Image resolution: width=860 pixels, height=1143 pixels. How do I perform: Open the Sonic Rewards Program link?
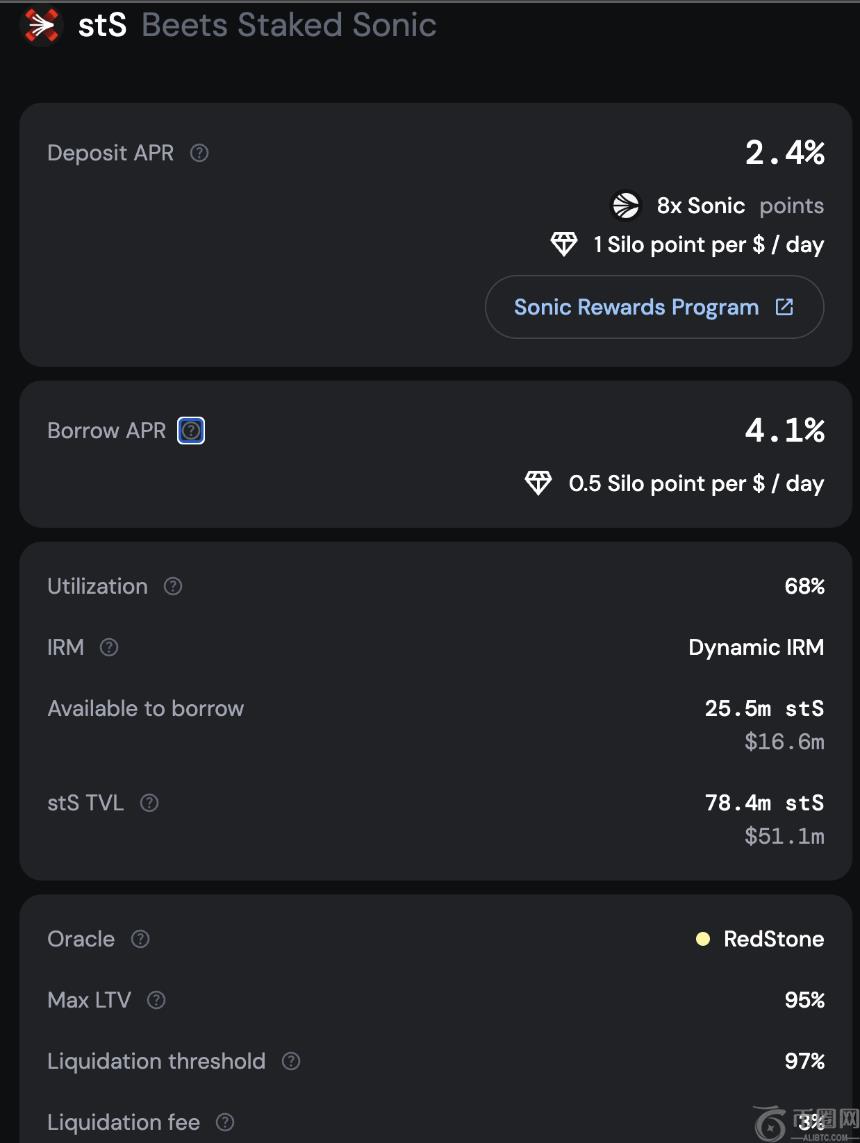pos(636,307)
